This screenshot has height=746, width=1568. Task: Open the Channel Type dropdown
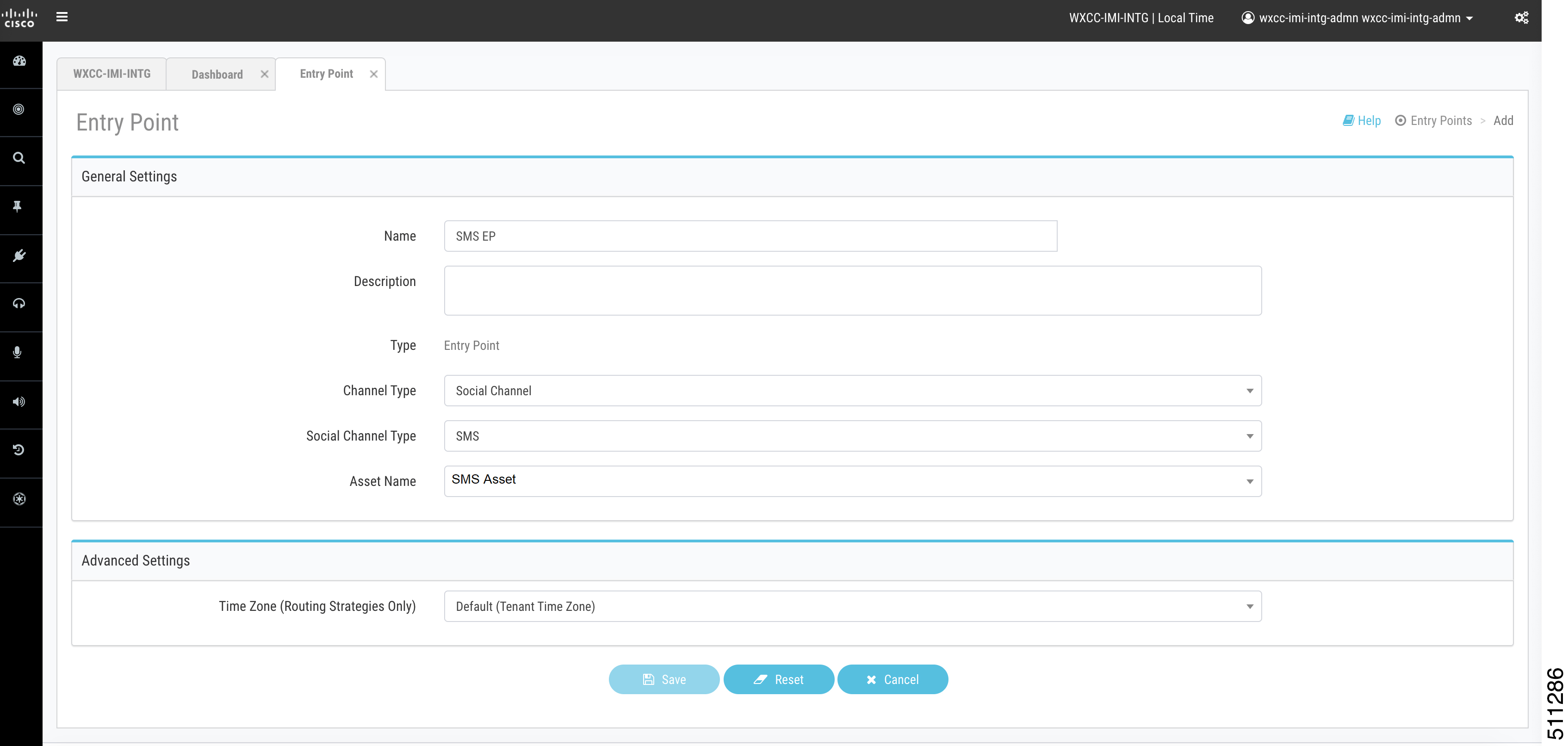click(853, 391)
